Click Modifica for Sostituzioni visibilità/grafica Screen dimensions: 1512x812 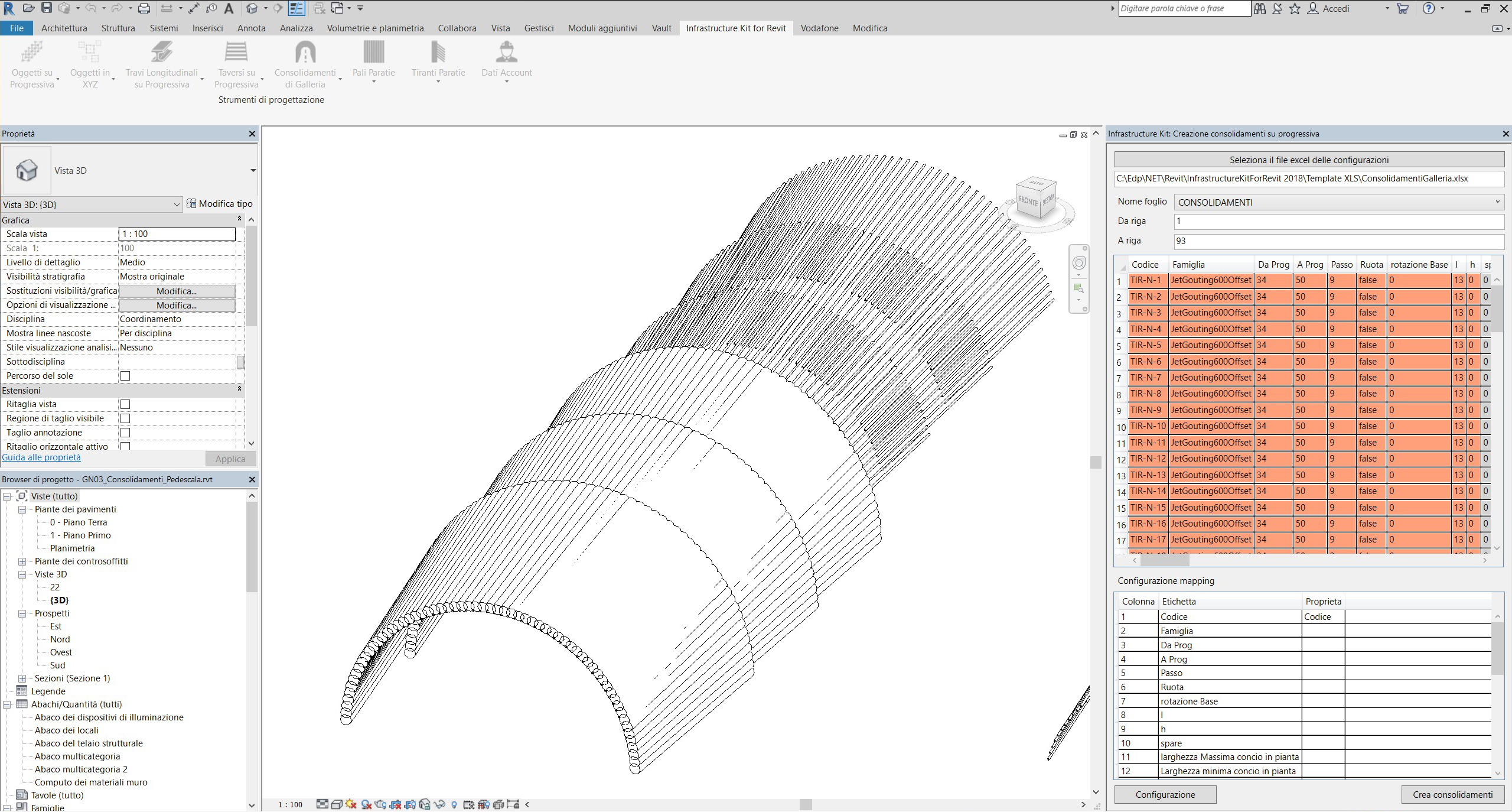click(x=177, y=291)
